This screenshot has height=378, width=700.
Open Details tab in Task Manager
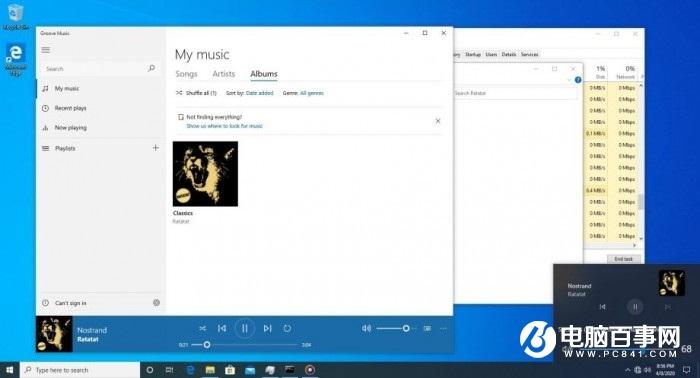pos(509,54)
